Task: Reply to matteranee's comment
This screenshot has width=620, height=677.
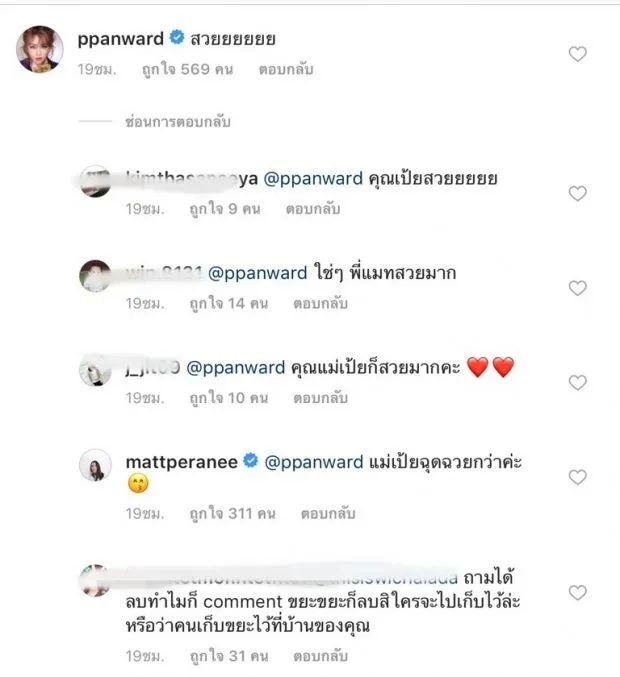Action: point(320,513)
